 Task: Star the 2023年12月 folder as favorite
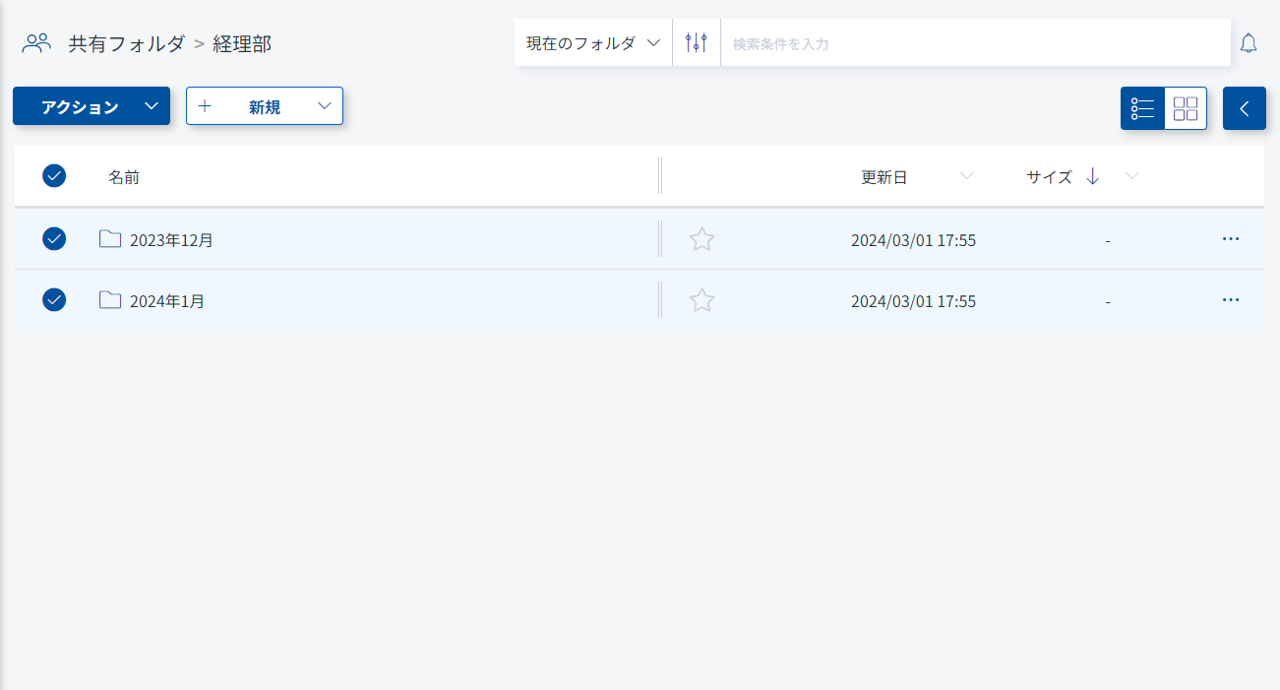point(702,239)
